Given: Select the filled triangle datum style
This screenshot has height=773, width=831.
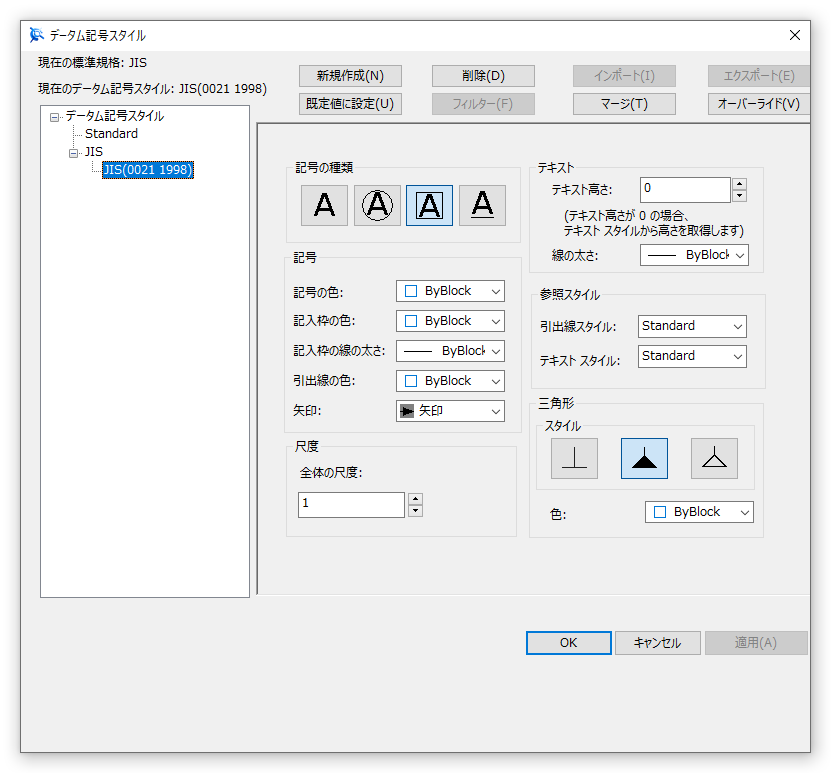Looking at the screenshot, I should point(644,458).
